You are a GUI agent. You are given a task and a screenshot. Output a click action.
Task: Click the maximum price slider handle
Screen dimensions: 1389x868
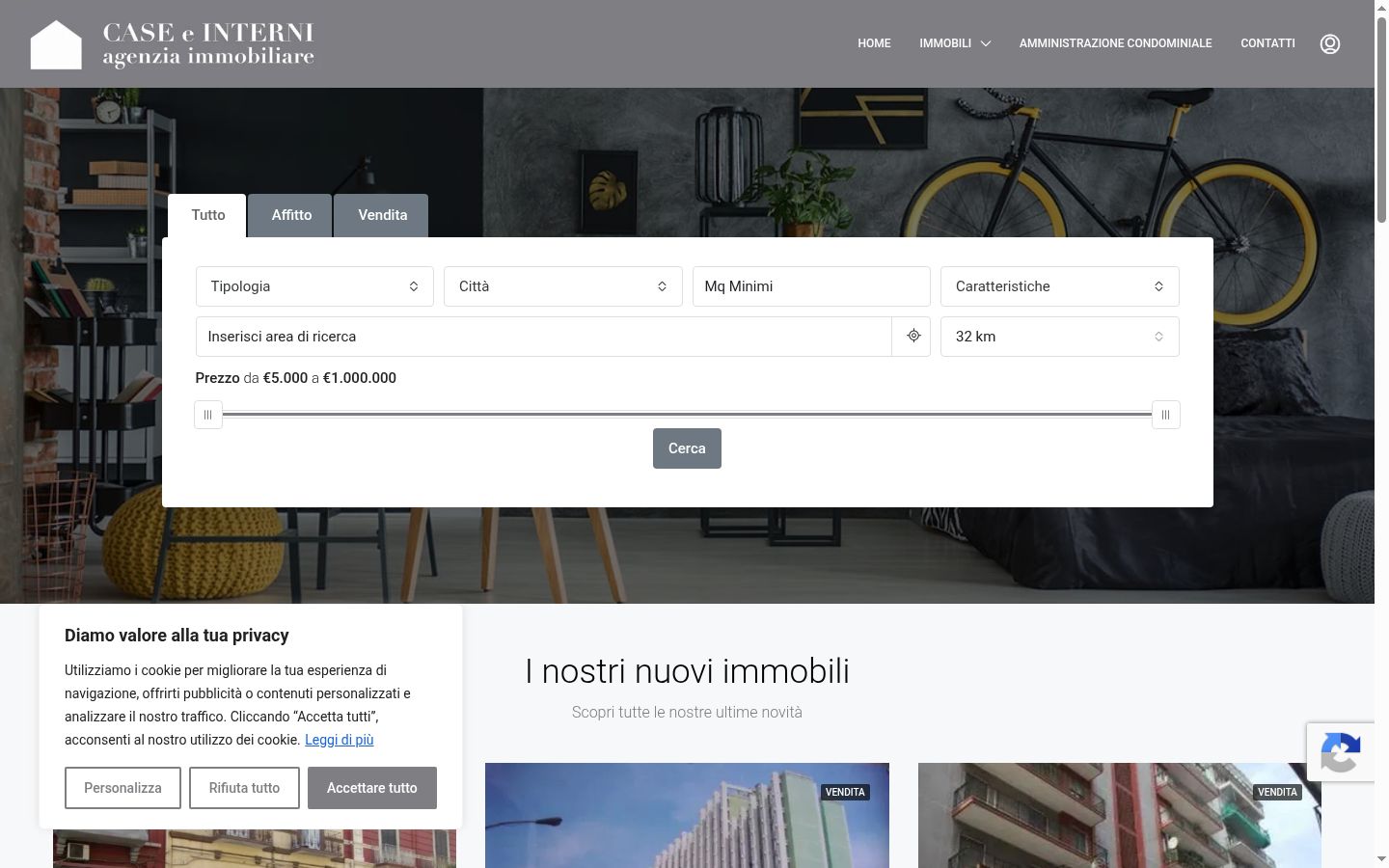click(x=1165, y=415)
